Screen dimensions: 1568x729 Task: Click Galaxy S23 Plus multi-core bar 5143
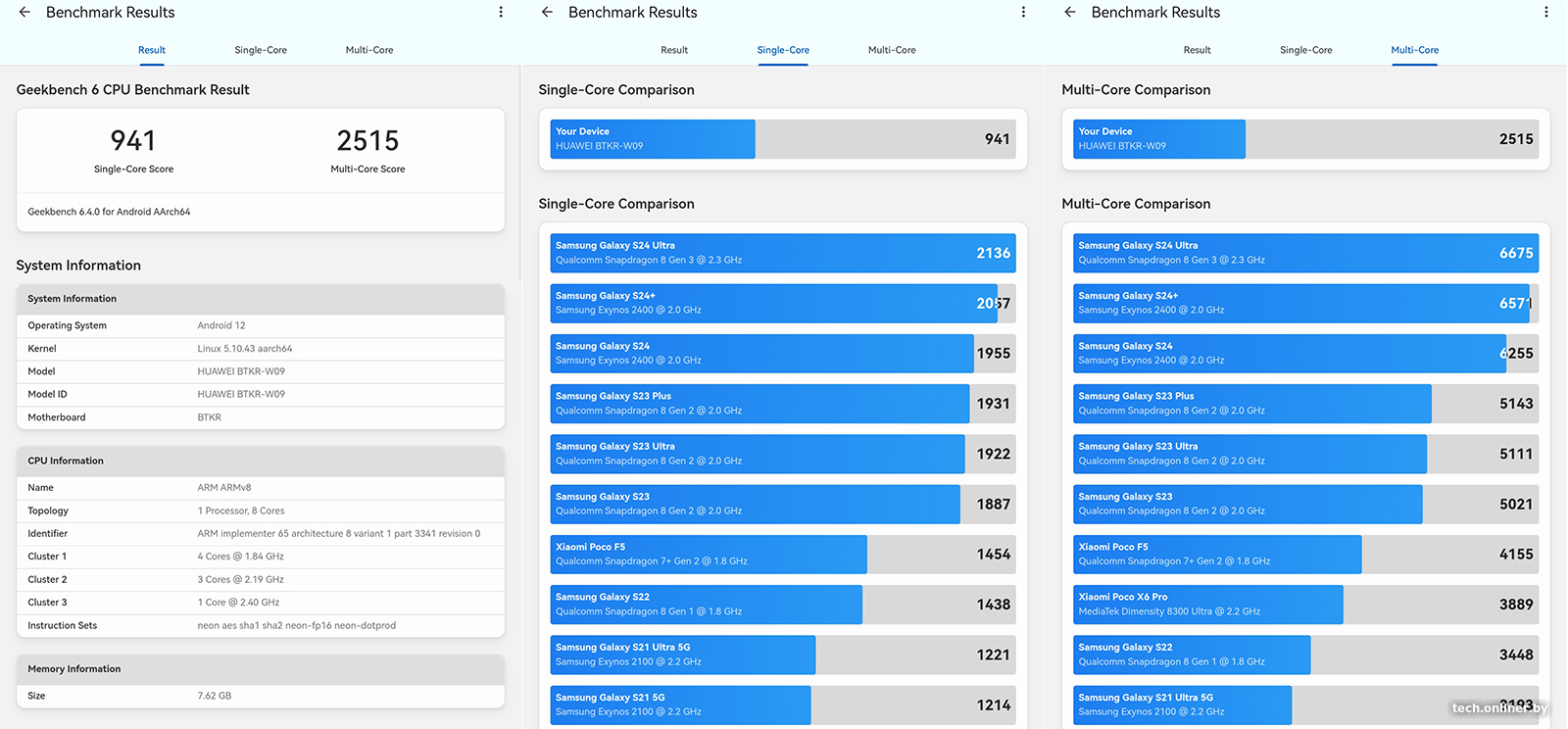1306,404
